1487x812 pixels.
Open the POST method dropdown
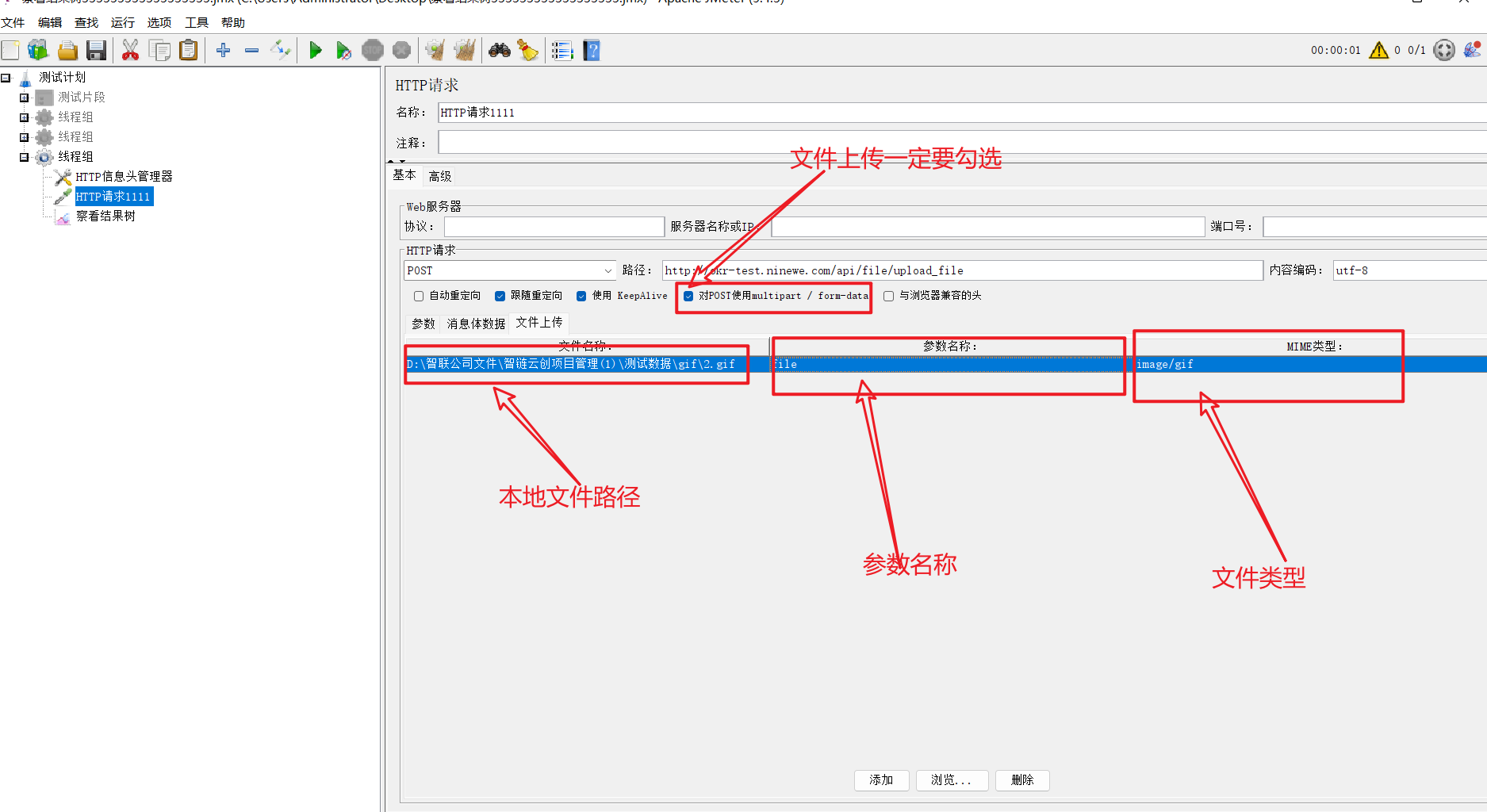pos(607,270)
